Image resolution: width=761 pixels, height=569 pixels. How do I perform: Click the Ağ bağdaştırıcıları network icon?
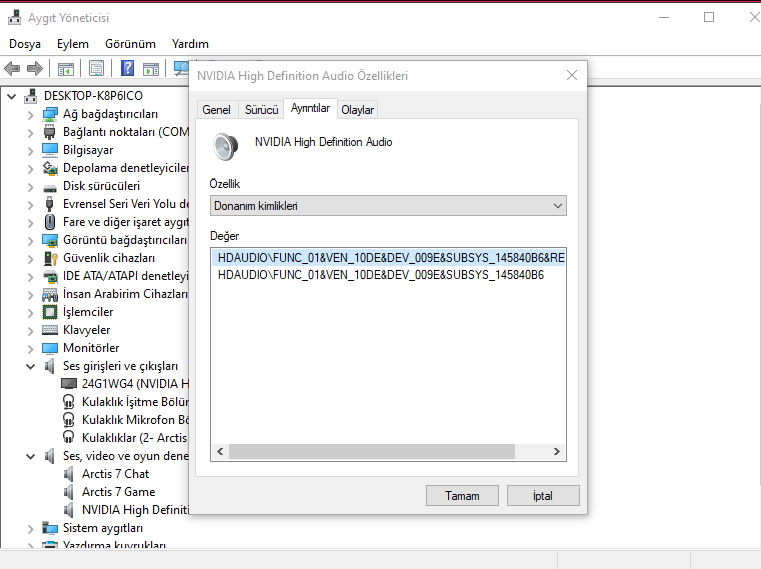click(50, 115)
